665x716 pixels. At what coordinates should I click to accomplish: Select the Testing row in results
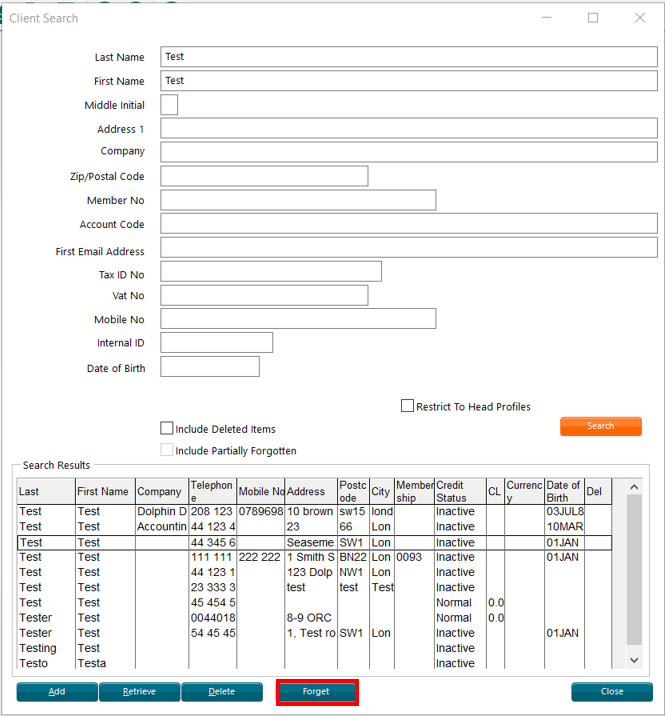click(314, 648)
